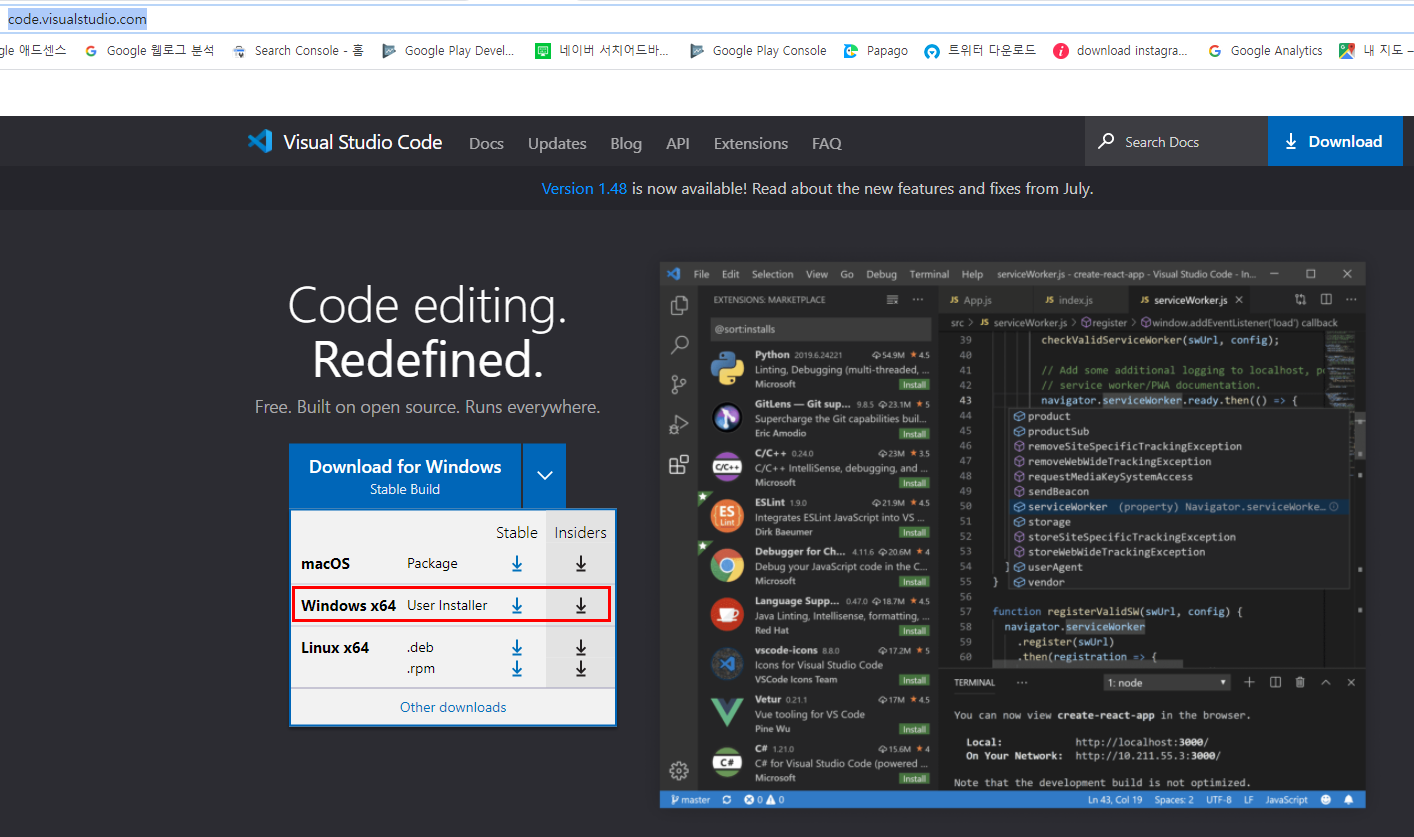Open Google Play Devel... bookmark
The width and height of the screenshot is (1414, 837).
pos(448,50)
